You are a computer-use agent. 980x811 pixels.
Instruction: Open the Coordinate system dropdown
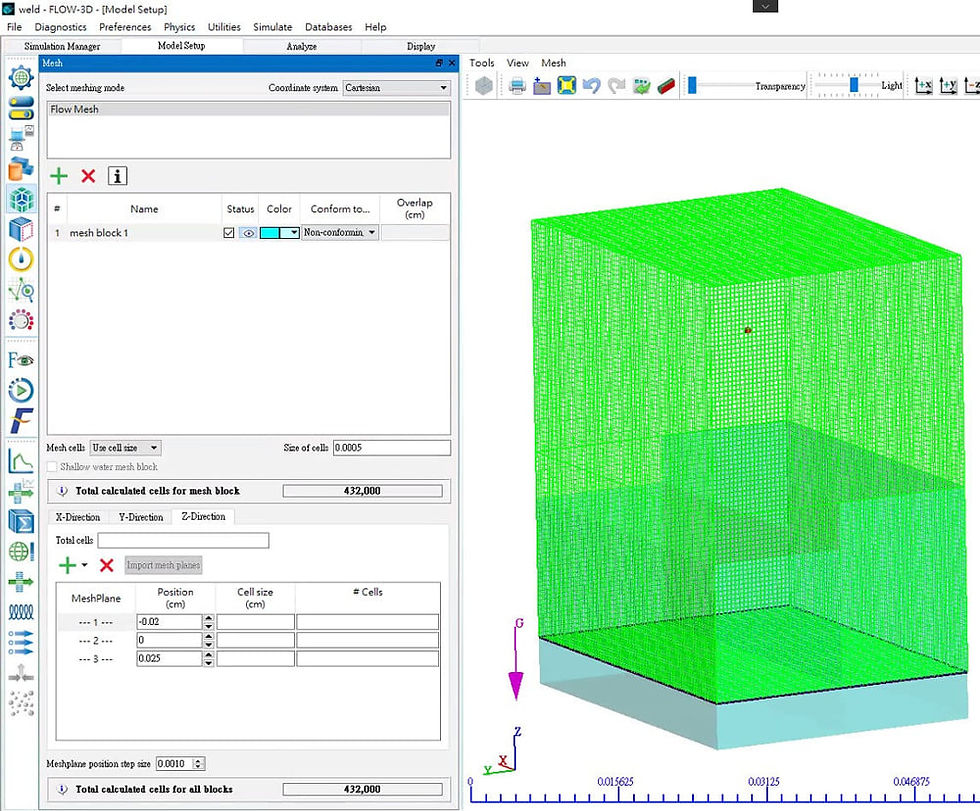(x=396, y=87)
